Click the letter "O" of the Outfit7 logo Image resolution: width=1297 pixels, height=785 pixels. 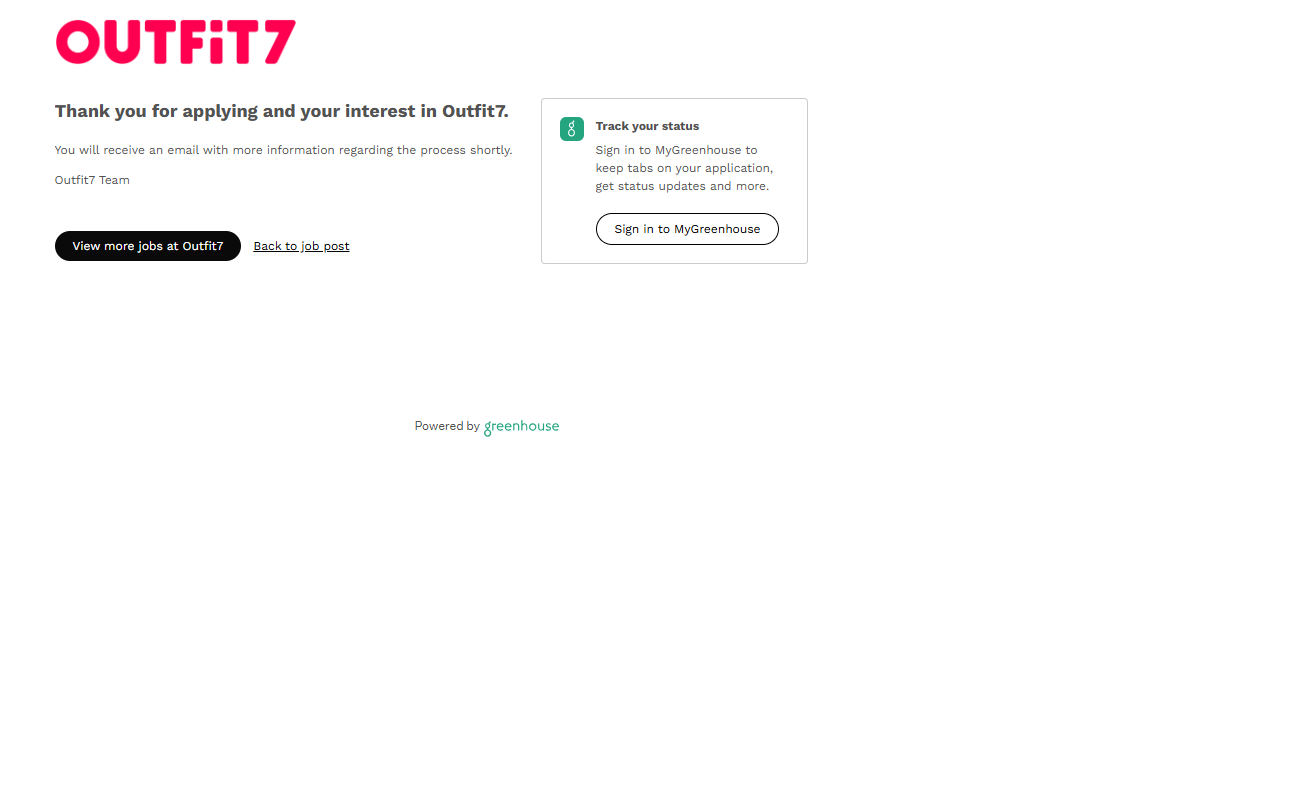[x=78, y=42]
